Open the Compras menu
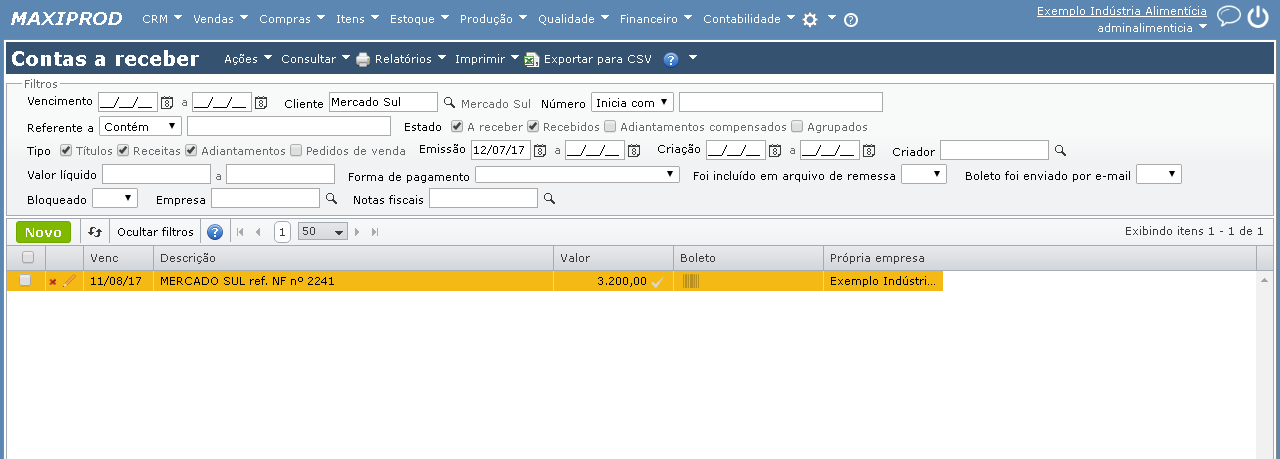 (x=292, y=19)
